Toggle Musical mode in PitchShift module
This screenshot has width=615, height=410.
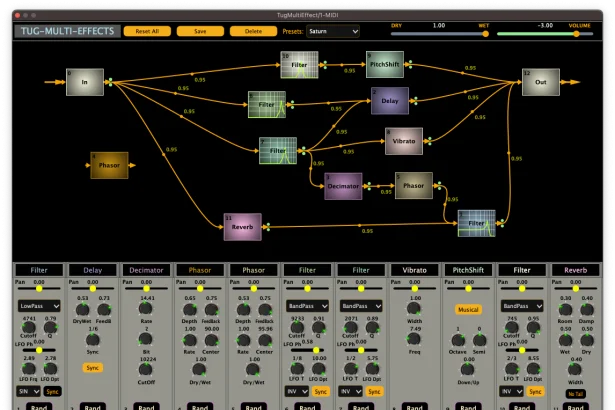(x=468, y=311)
